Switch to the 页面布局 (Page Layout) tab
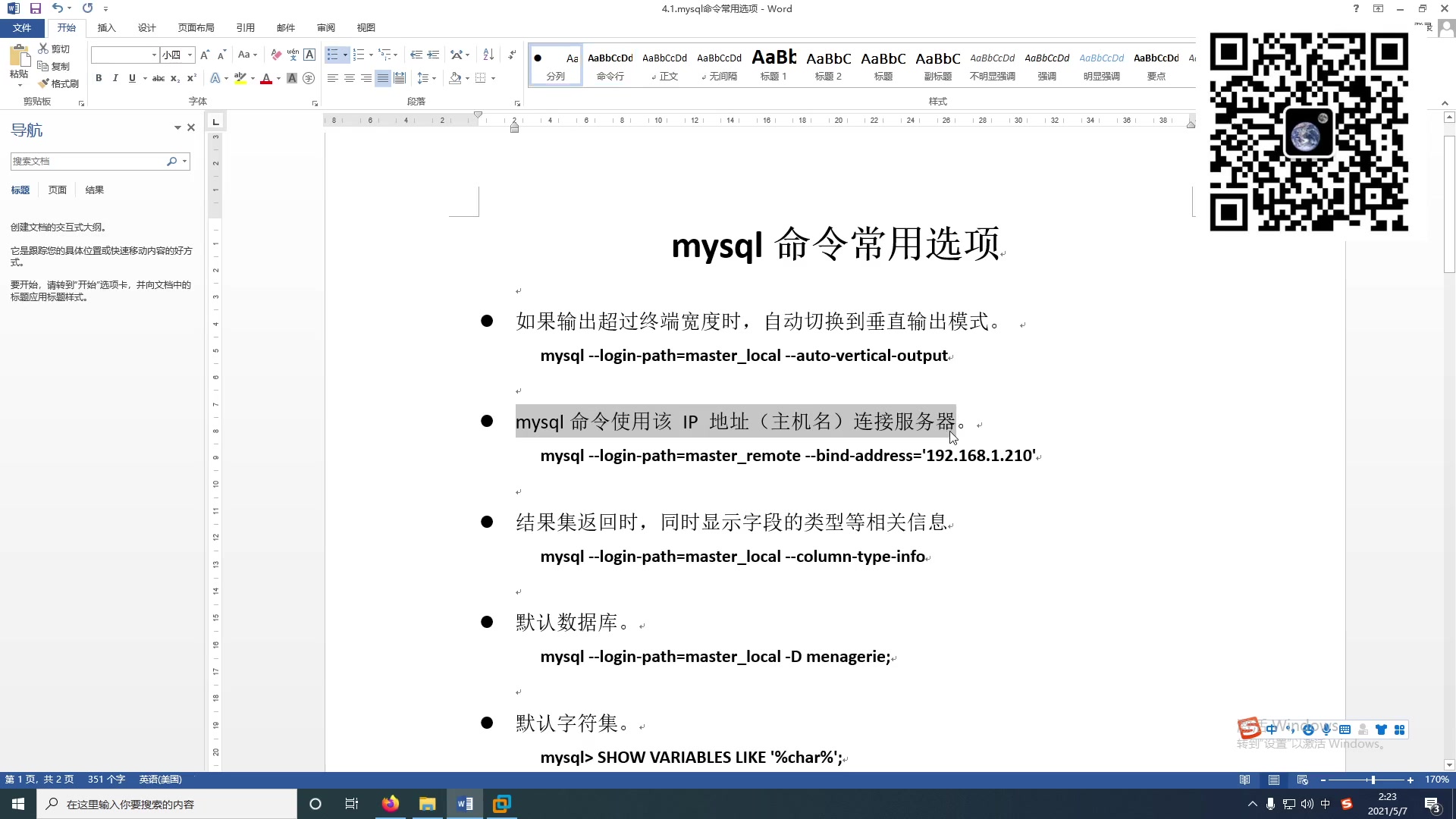Viewport: 1456px width, 819px height. coord(196,28)
